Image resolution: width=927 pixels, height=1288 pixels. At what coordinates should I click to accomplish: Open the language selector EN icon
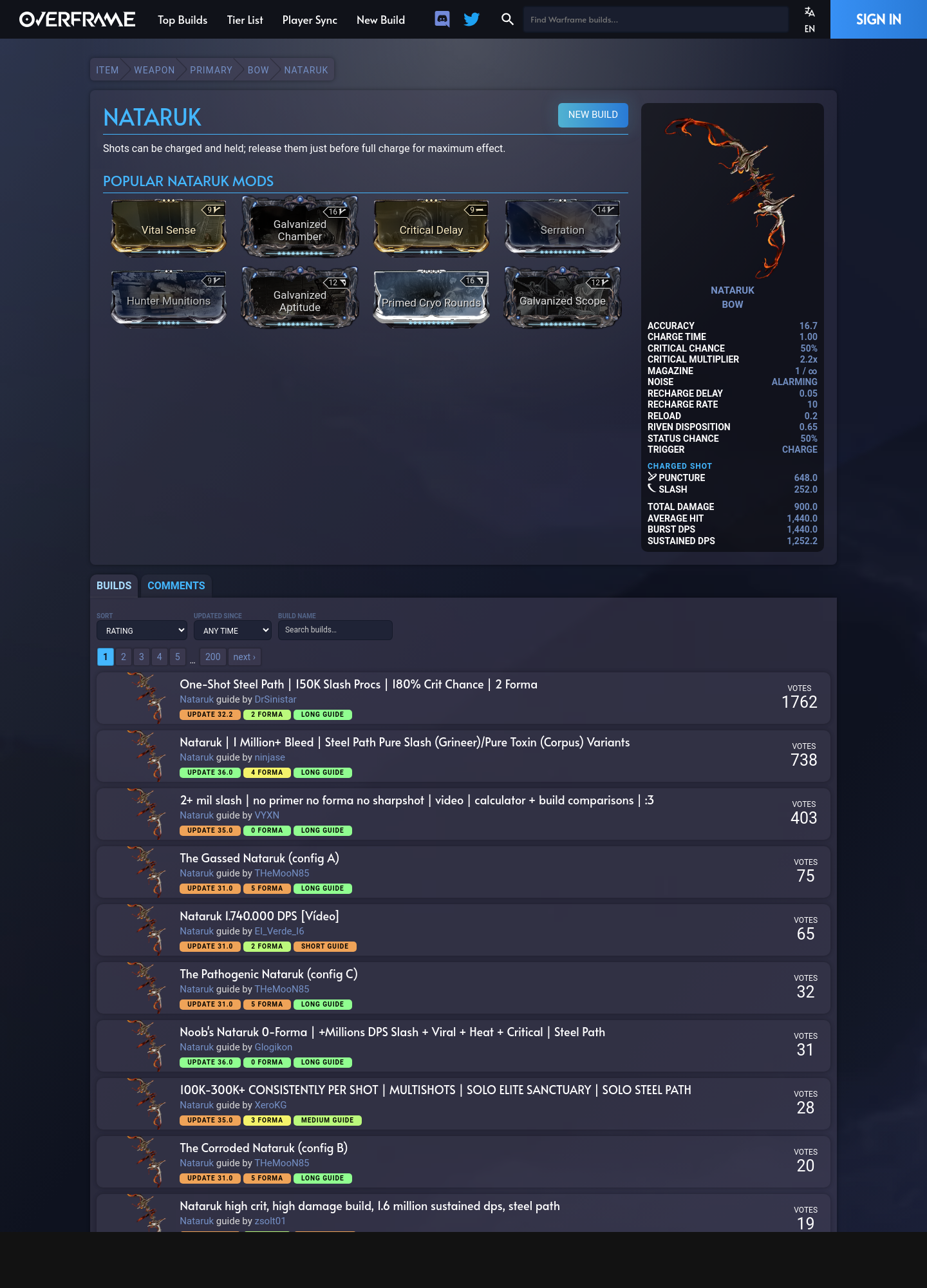pos(810,19)
